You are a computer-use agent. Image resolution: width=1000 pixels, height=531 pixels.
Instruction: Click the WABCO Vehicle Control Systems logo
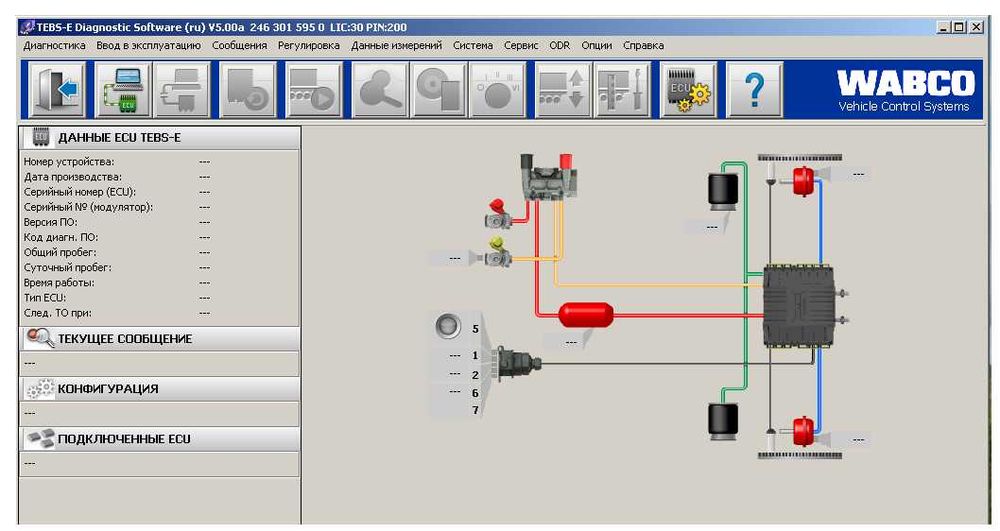click(905, 91)
